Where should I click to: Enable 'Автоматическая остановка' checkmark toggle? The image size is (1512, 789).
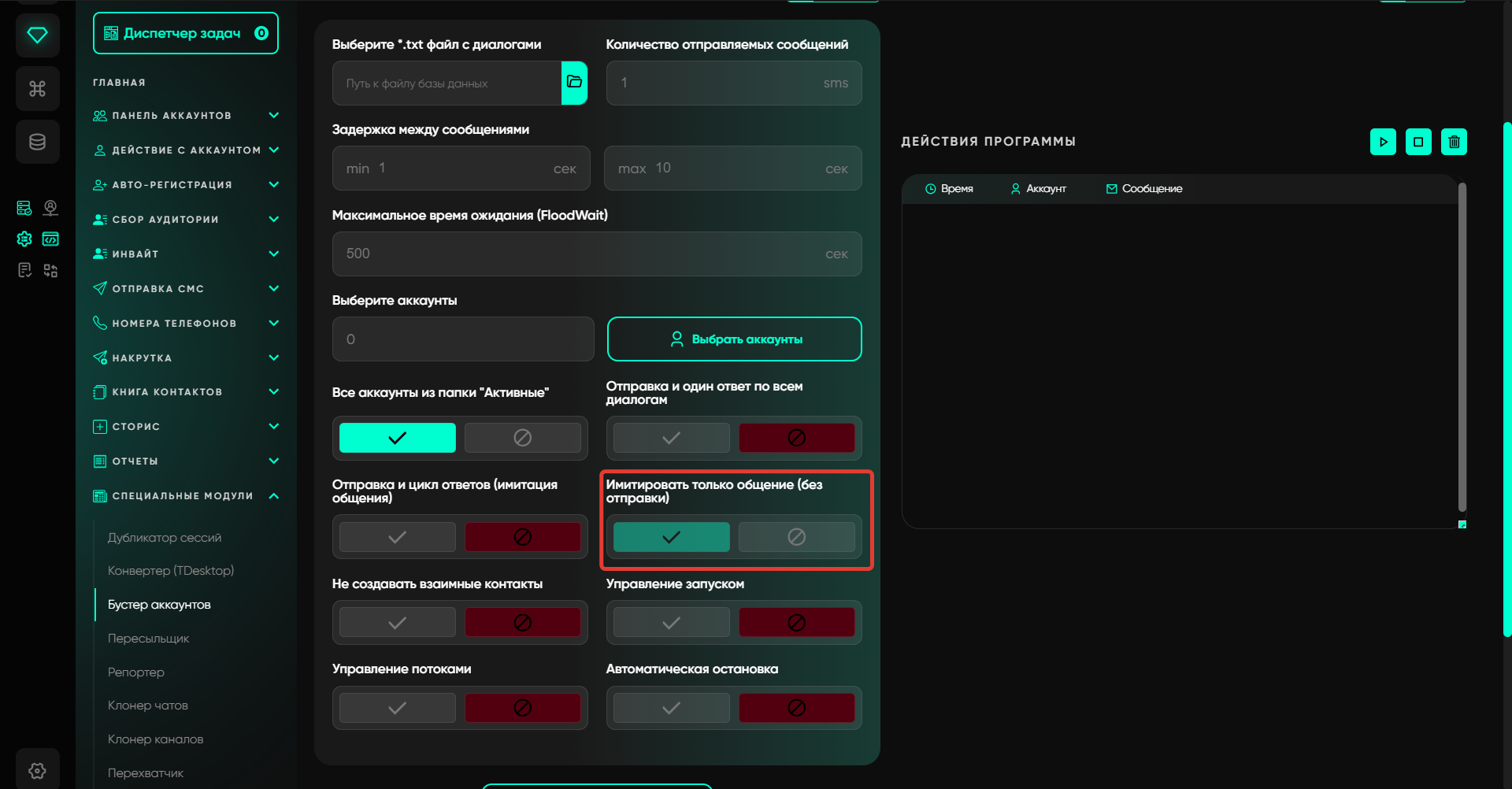click(671, 708)
